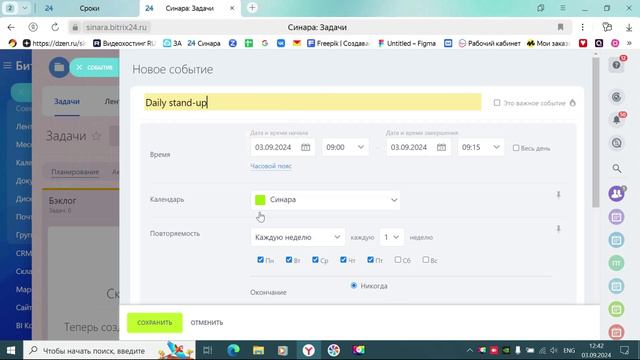This screenshot has height=360, width=640.
Task: Open the Untitled – Figma bookmark
Action: 407,43
